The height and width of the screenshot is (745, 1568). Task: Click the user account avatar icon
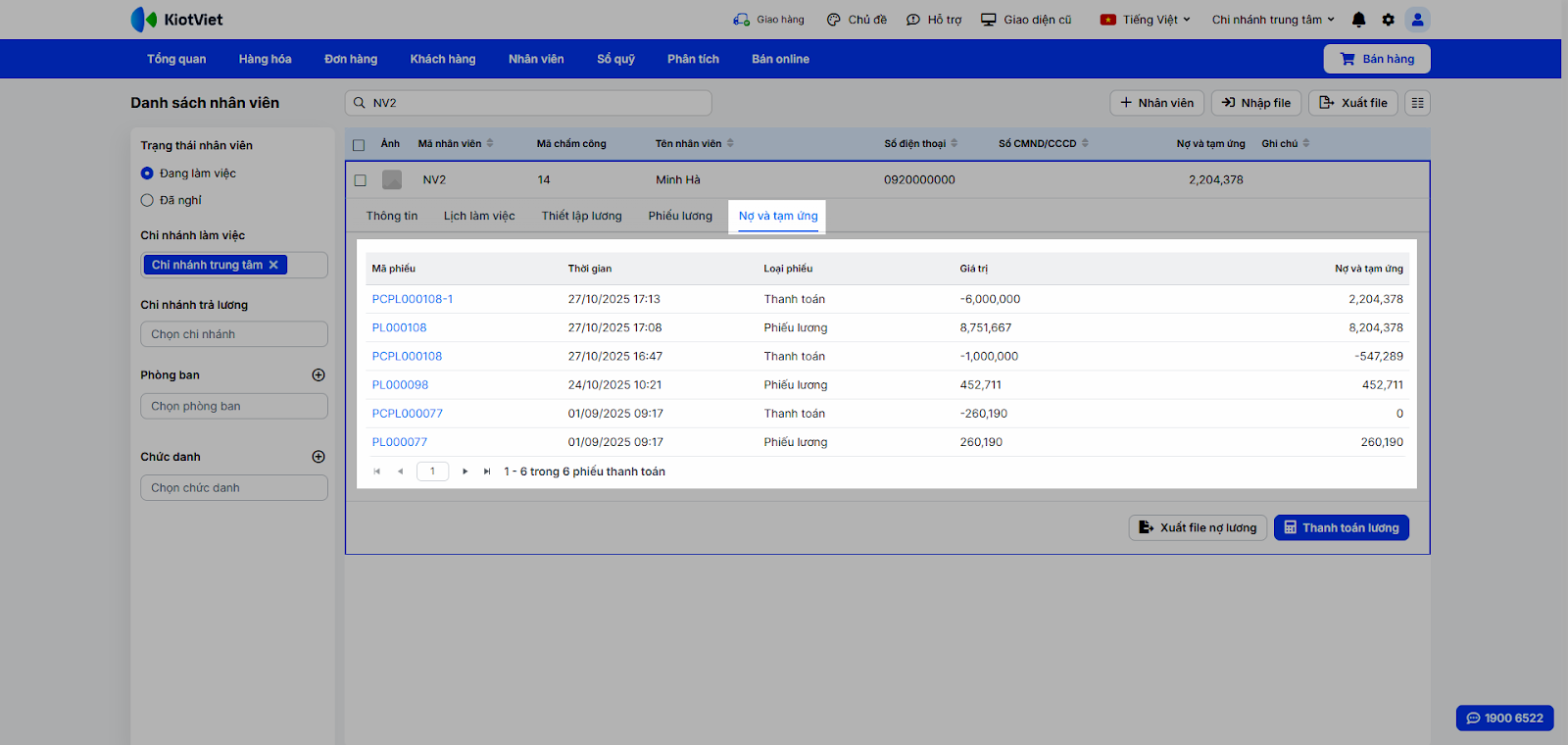1417,20
